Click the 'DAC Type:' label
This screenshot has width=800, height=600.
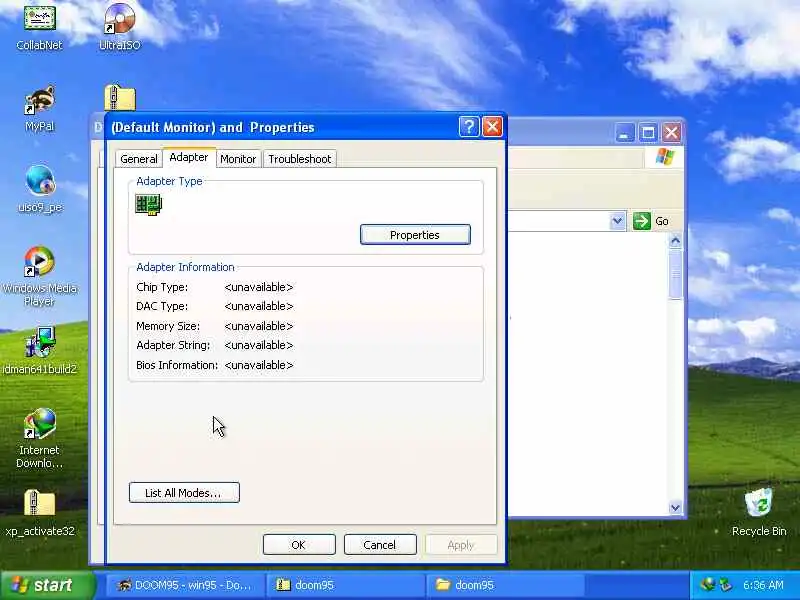[162, 306]
